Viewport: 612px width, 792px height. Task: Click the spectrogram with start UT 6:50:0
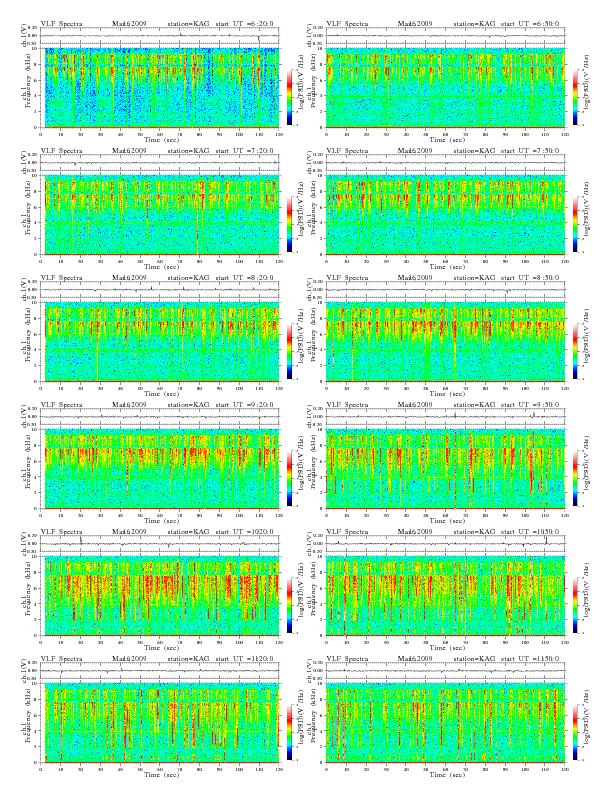pyautogui.click(x=446, y=88)
